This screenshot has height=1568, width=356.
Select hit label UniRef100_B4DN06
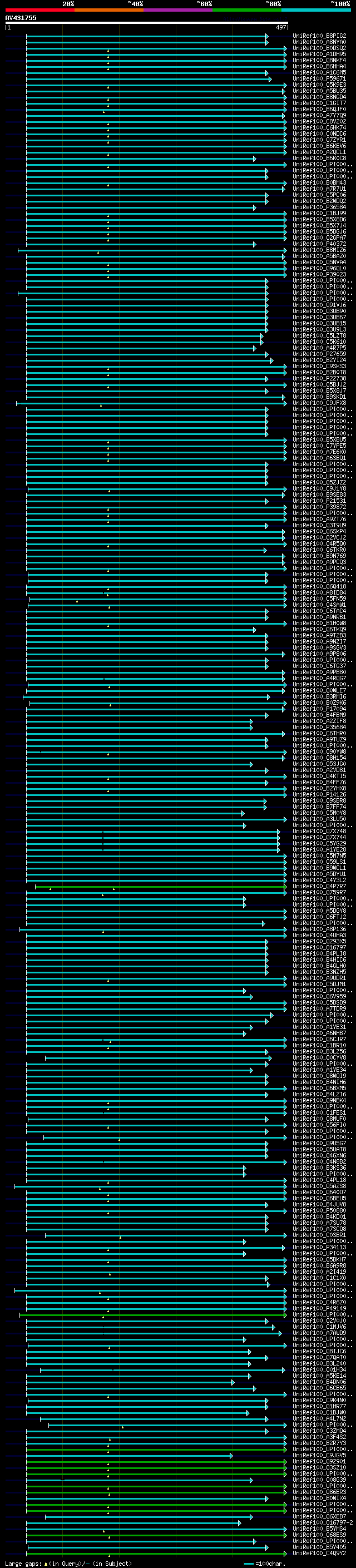click(x=319, y=1382)
